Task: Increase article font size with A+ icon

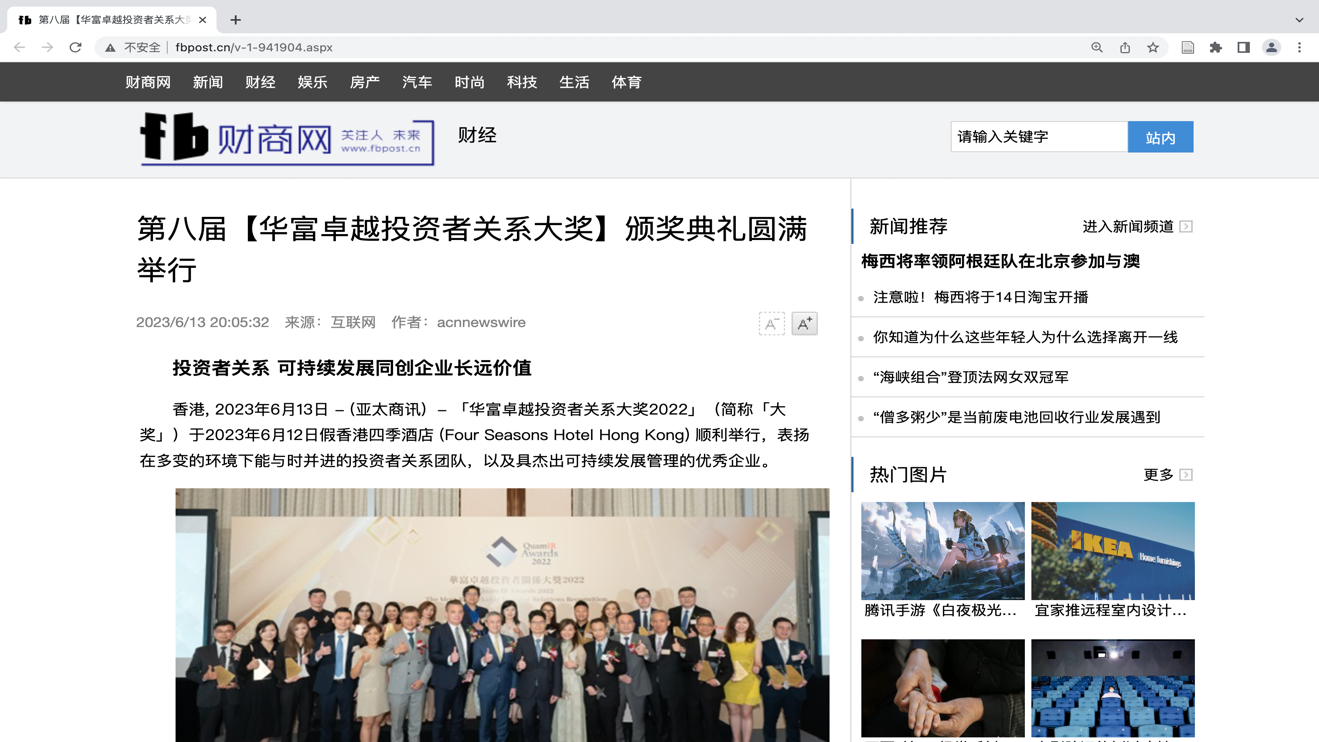Action: (x=804, y=323)
